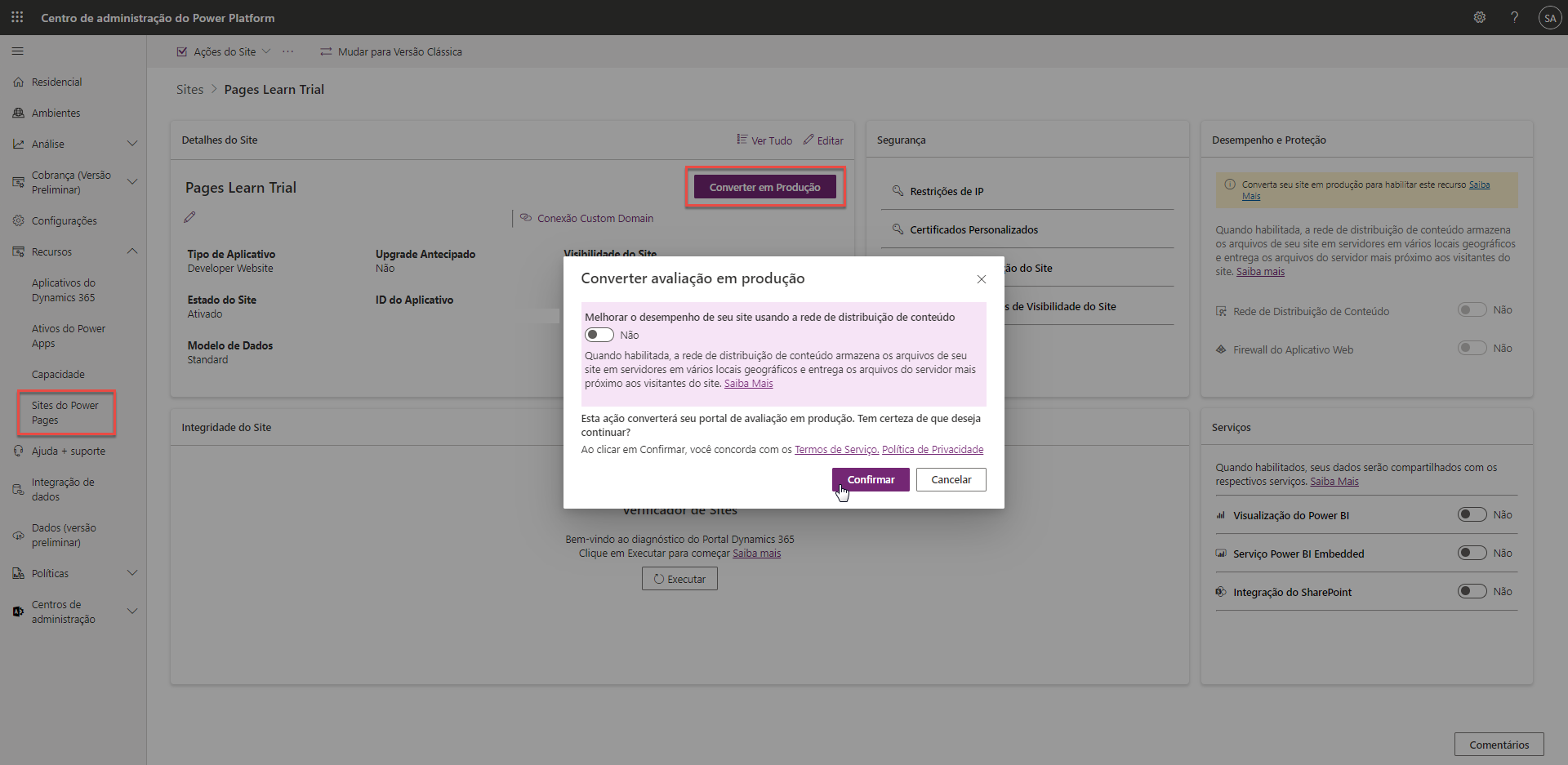Enable Integração do SharePoint switch
Screen dimensions: 1568x765
pyautogui.click(x=1472, y=592)
